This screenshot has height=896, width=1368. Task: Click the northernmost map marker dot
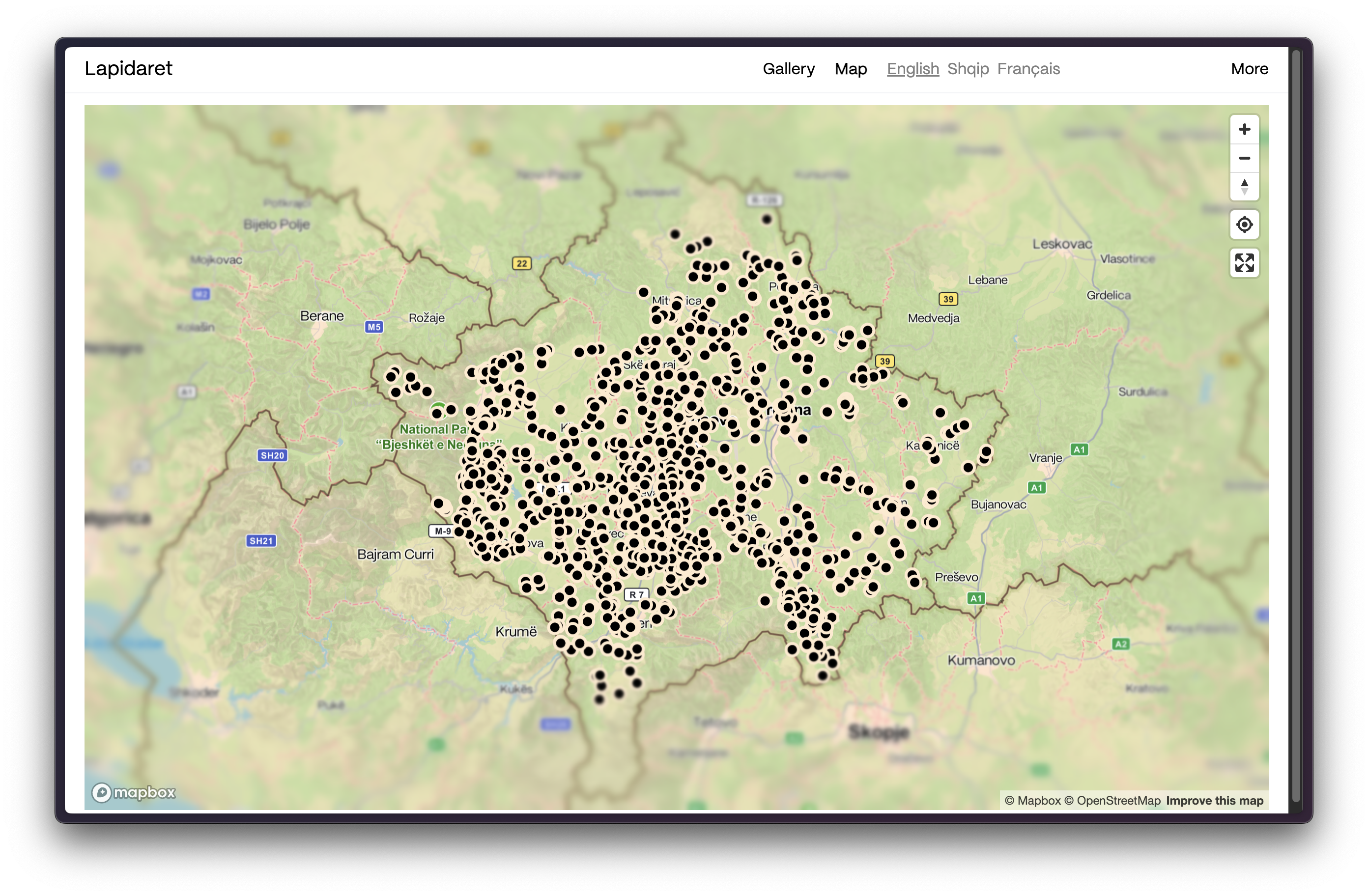pos(766,219)
